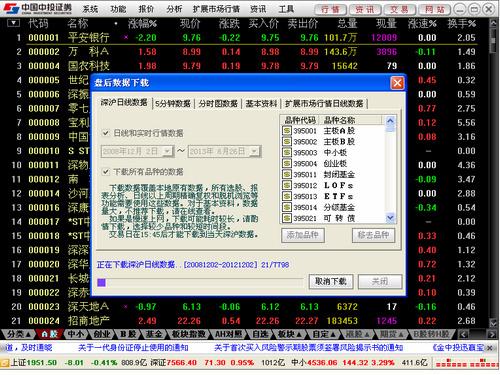
Task: Switch to the 基本资料 tab
Action: [261, 104]
